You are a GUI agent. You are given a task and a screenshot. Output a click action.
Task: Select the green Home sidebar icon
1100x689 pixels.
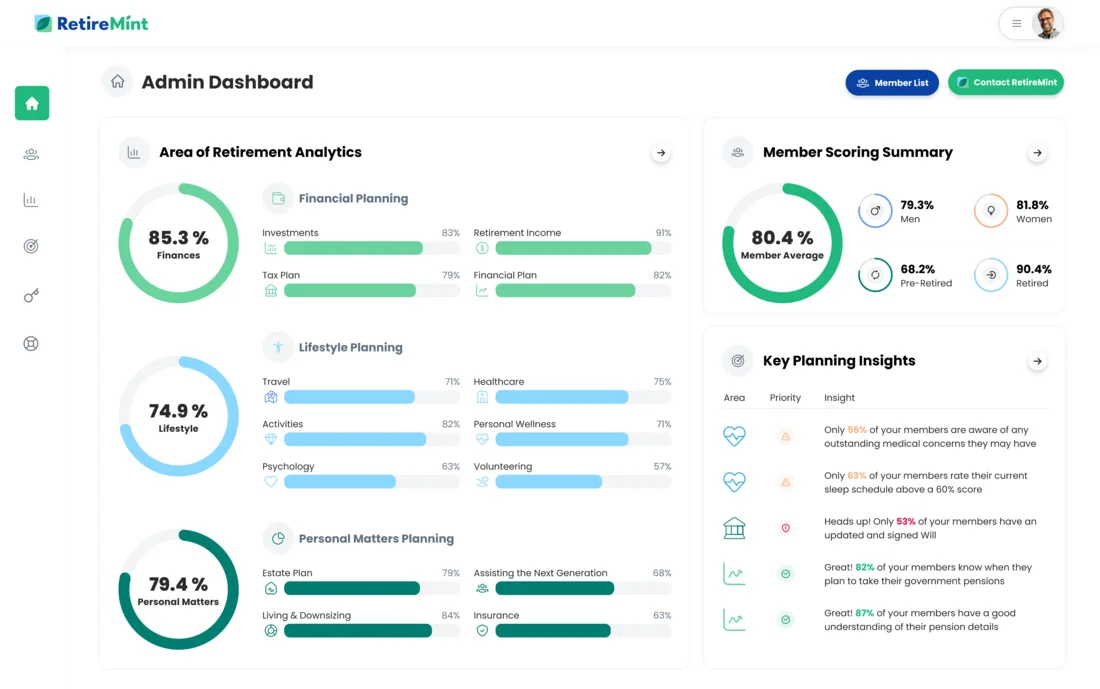(32, 103)
